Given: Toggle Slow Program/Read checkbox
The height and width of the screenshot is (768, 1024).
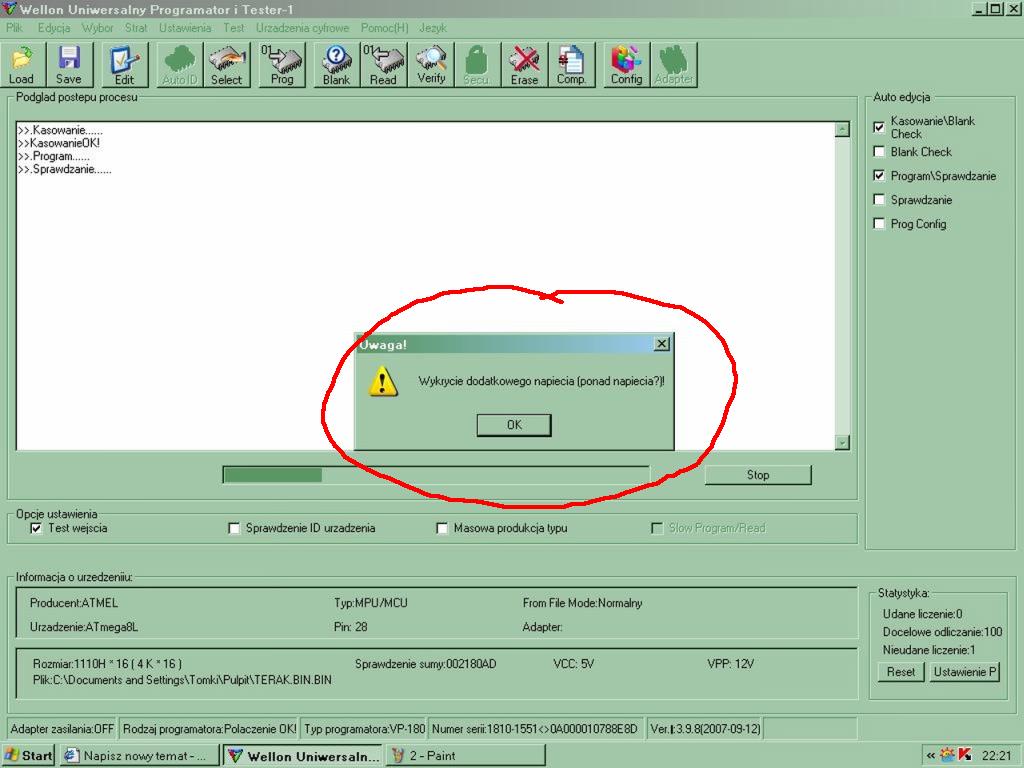Looking at the screenshot, I should (657, 528).
